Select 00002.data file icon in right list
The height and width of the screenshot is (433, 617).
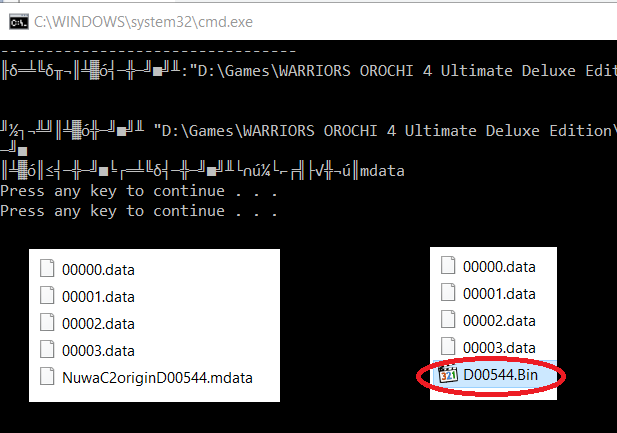[x=448, y=320]
